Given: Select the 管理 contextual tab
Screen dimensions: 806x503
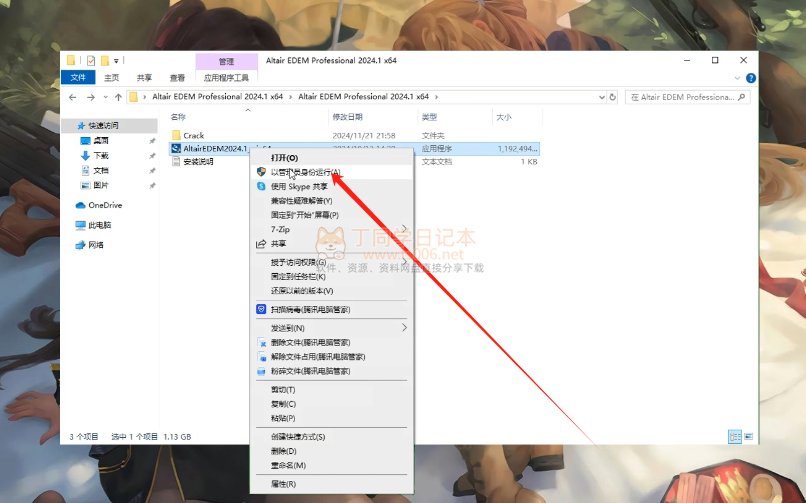Looking at the screenshot, I should [x=226, y=61].
